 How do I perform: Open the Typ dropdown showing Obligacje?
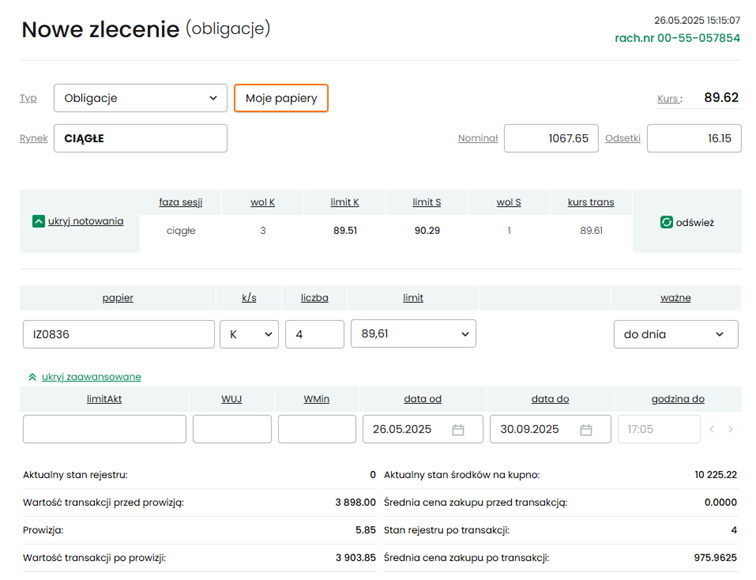click(x=140, y=98)
